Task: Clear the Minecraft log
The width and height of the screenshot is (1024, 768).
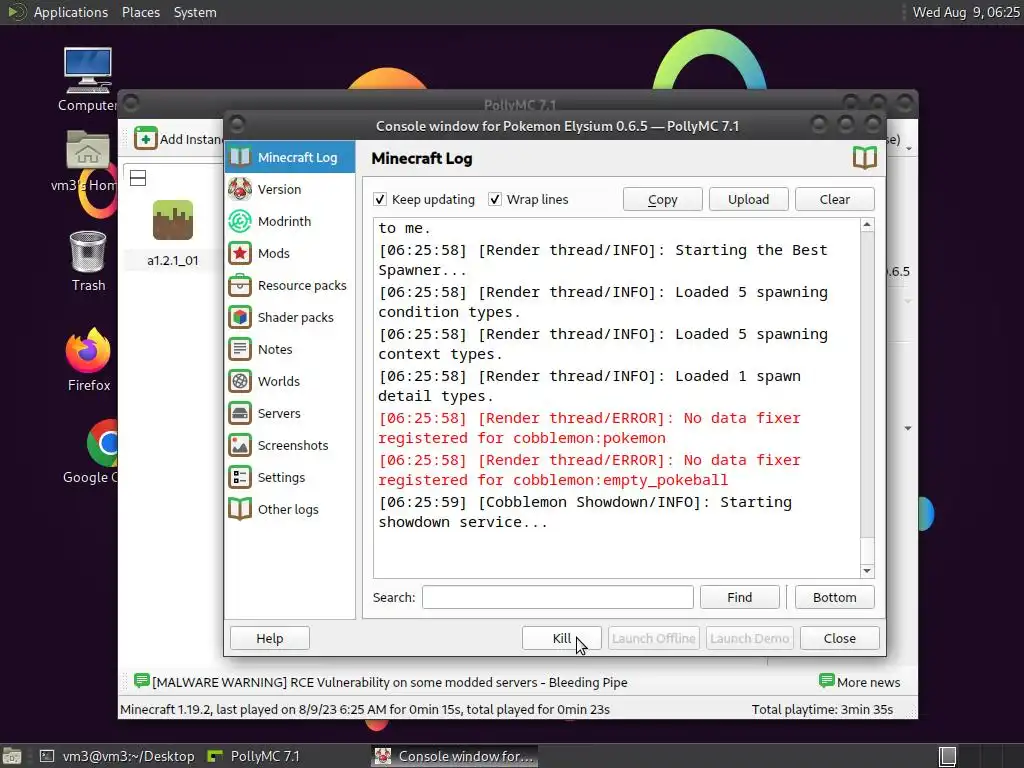Action: click(x=835, y=199)
